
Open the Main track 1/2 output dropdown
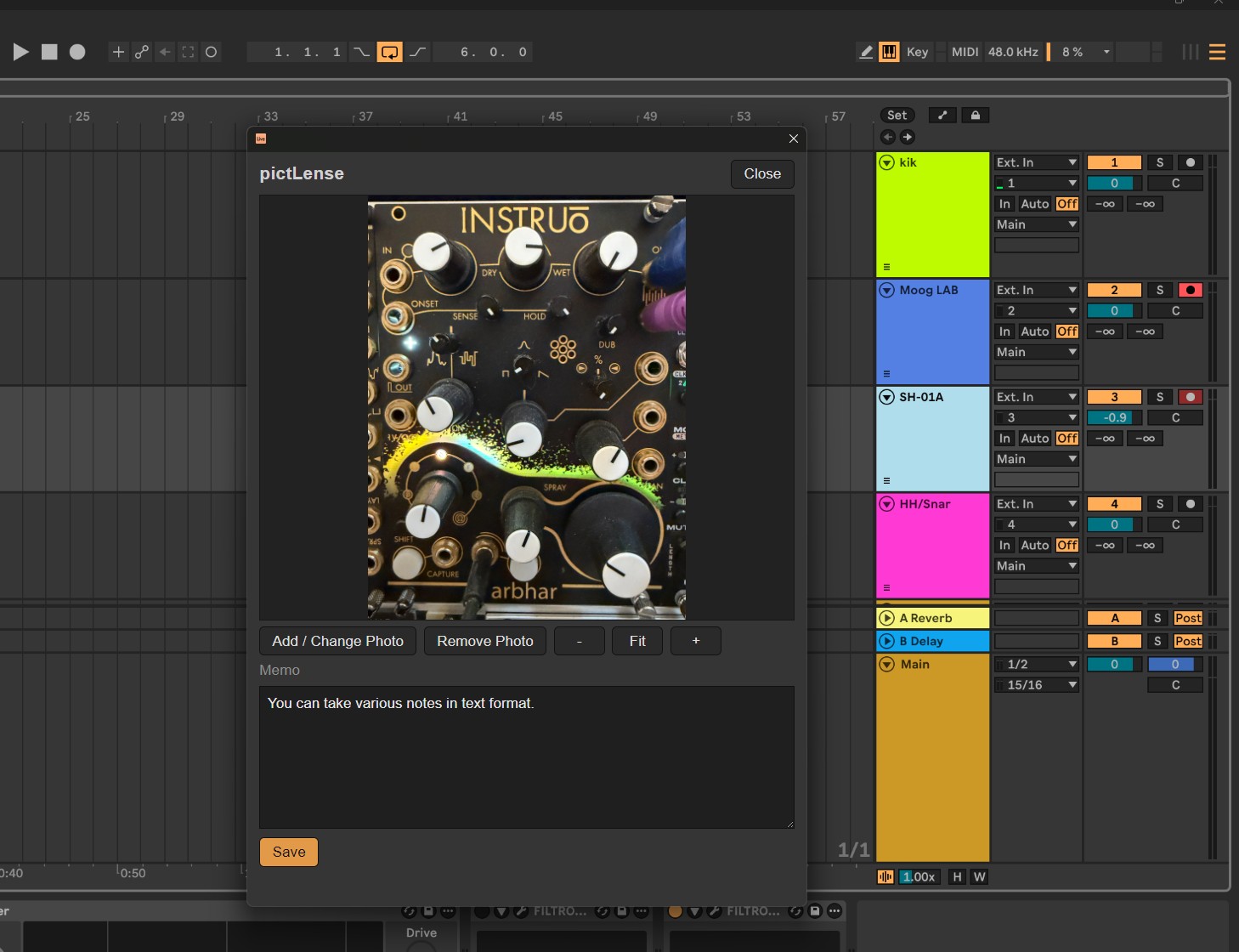click(x=1037, y=664)
